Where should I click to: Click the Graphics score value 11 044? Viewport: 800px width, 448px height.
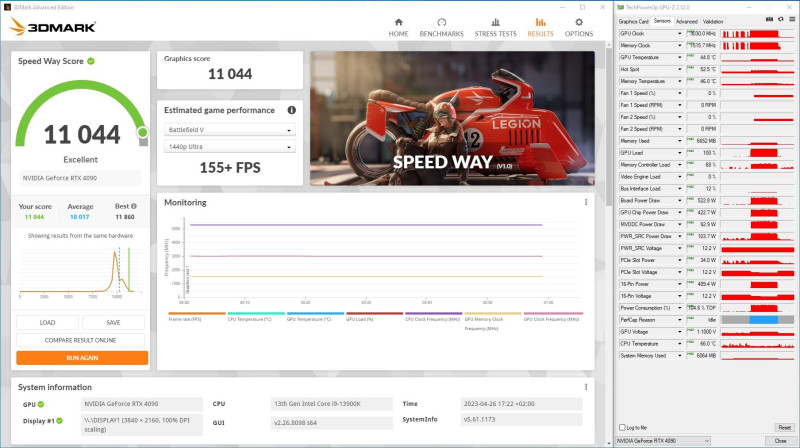tap(230, 74)
